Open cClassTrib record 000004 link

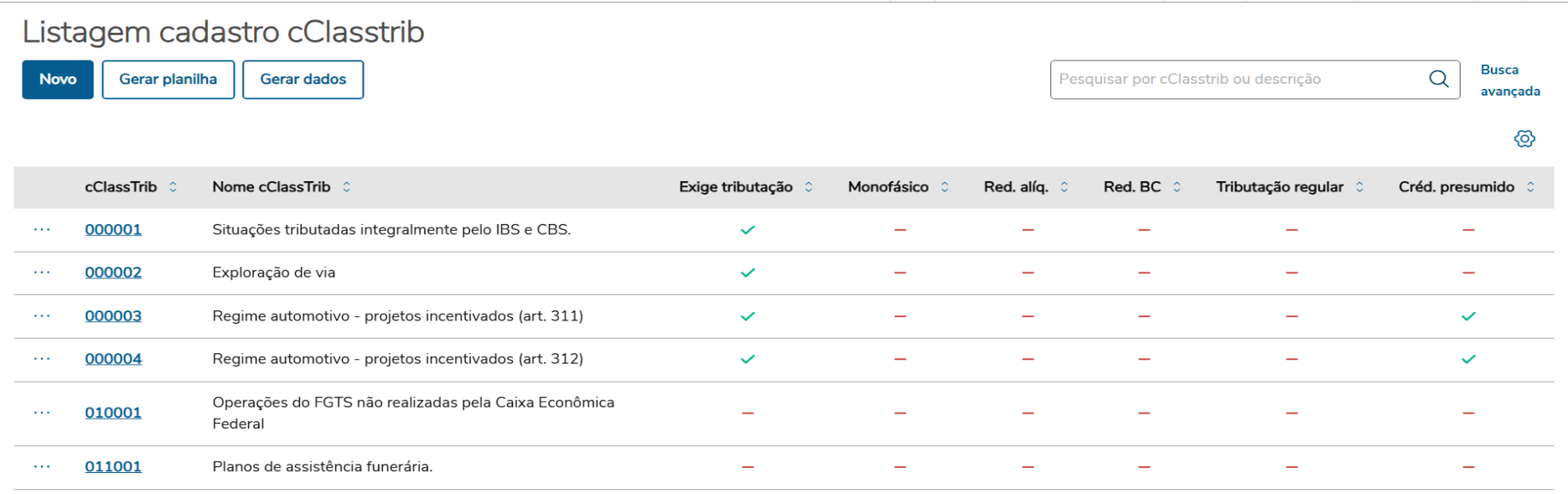click(x=113, y=359)
